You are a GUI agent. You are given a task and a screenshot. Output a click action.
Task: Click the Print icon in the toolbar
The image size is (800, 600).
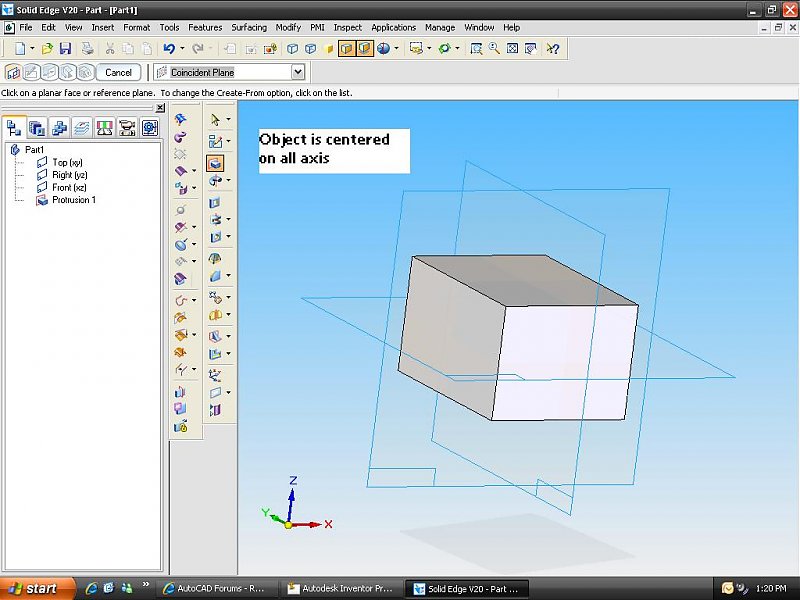[x=88, y=48]
